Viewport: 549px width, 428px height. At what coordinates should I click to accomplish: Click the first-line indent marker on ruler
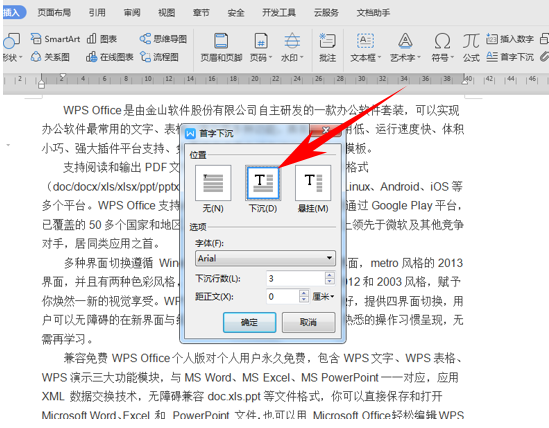(63, 76)
